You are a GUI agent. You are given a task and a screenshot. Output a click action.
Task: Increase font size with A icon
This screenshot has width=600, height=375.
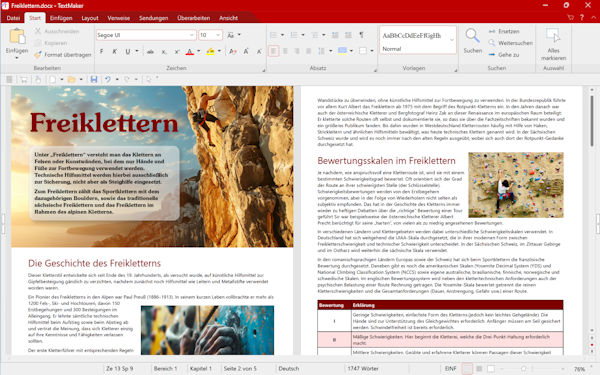coord(246,51)
